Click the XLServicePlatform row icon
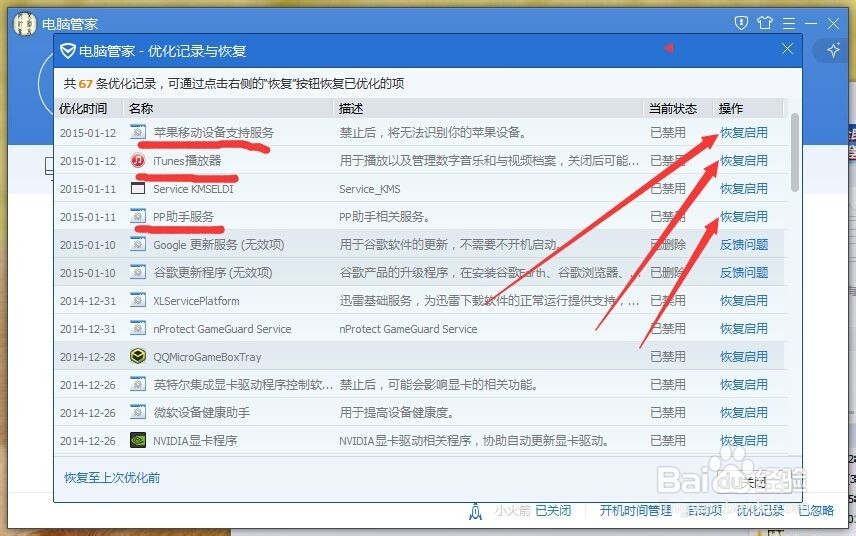This screenshot has height=536, width=856. (x=138, y=300)
